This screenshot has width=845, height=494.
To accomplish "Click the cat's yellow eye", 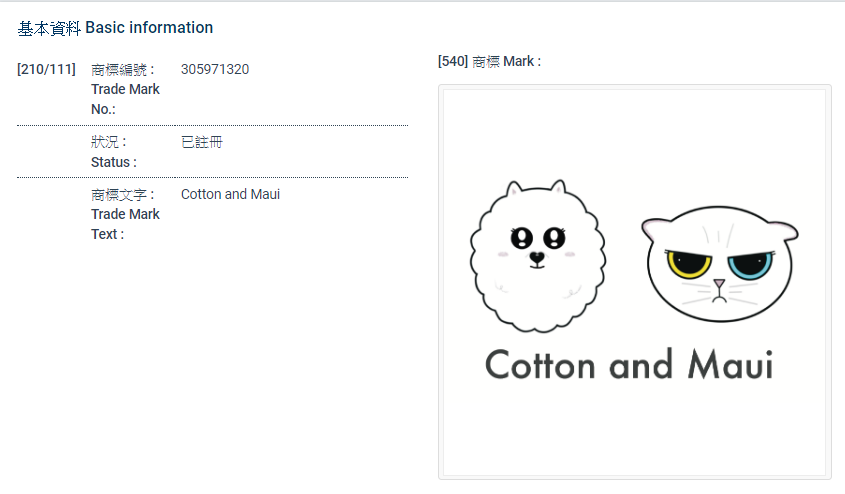I will click(x=689, y=264).
